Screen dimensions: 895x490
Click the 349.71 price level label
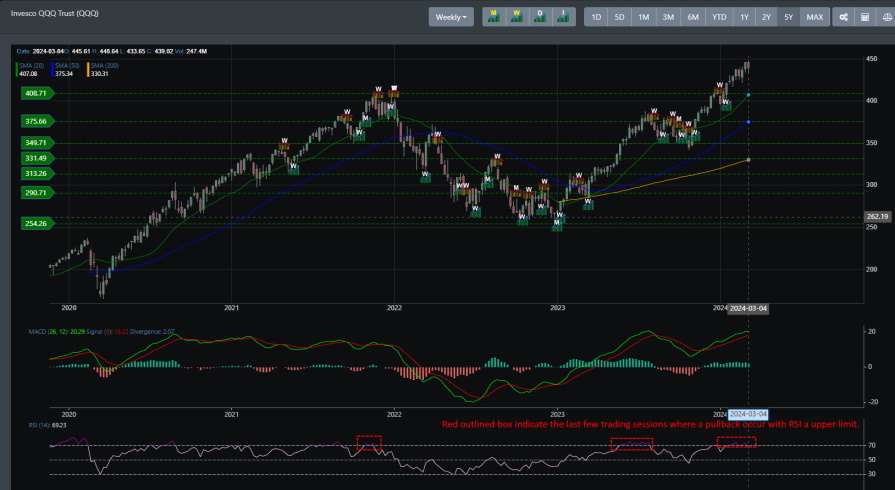tap(37, 143)
